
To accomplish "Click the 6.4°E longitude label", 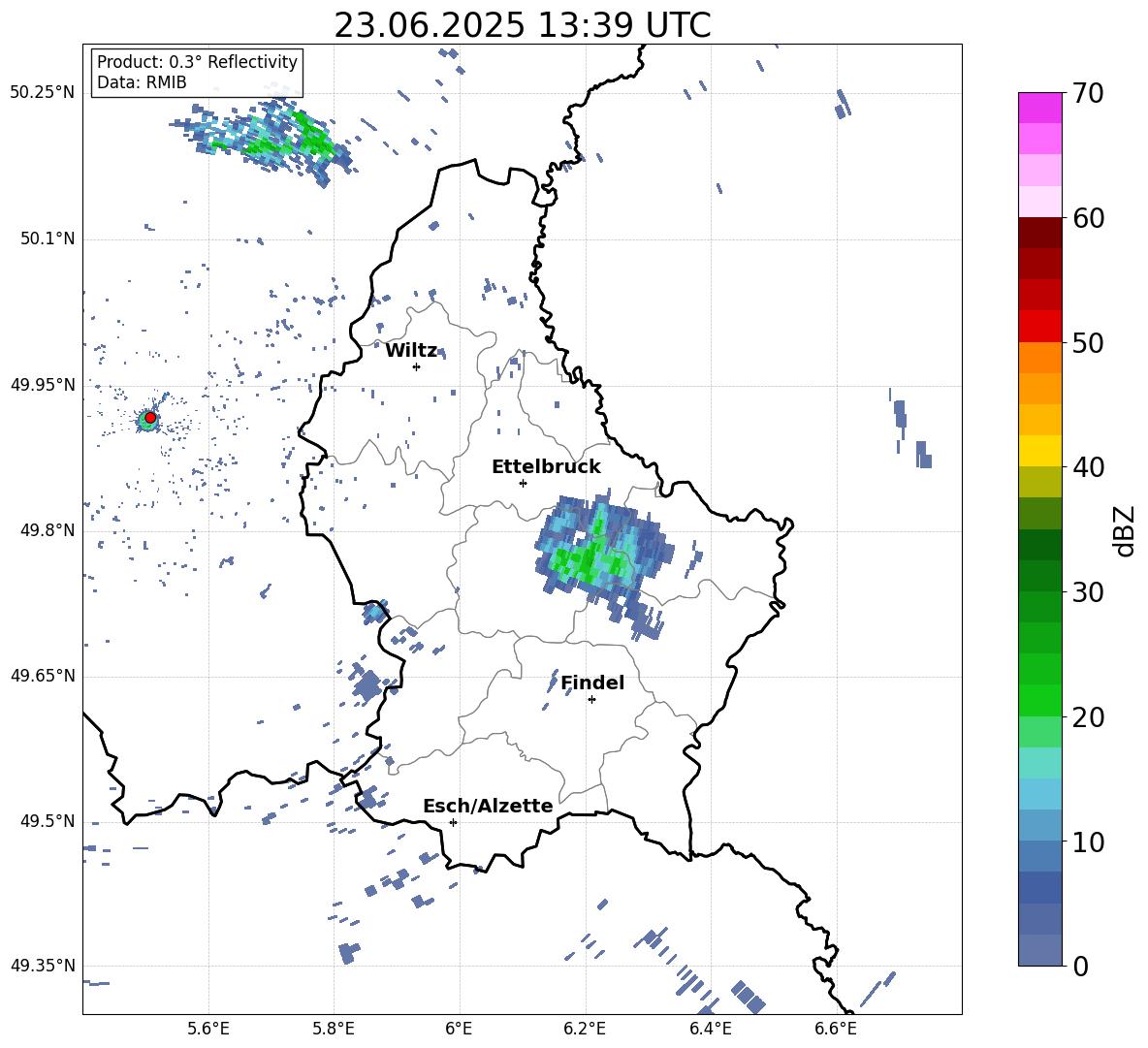I will click(x=710, y=1029).
